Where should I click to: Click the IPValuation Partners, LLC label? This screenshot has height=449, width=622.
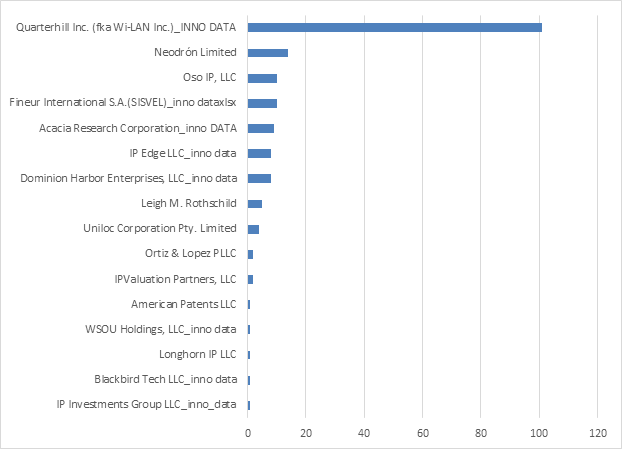coord(175,279)
